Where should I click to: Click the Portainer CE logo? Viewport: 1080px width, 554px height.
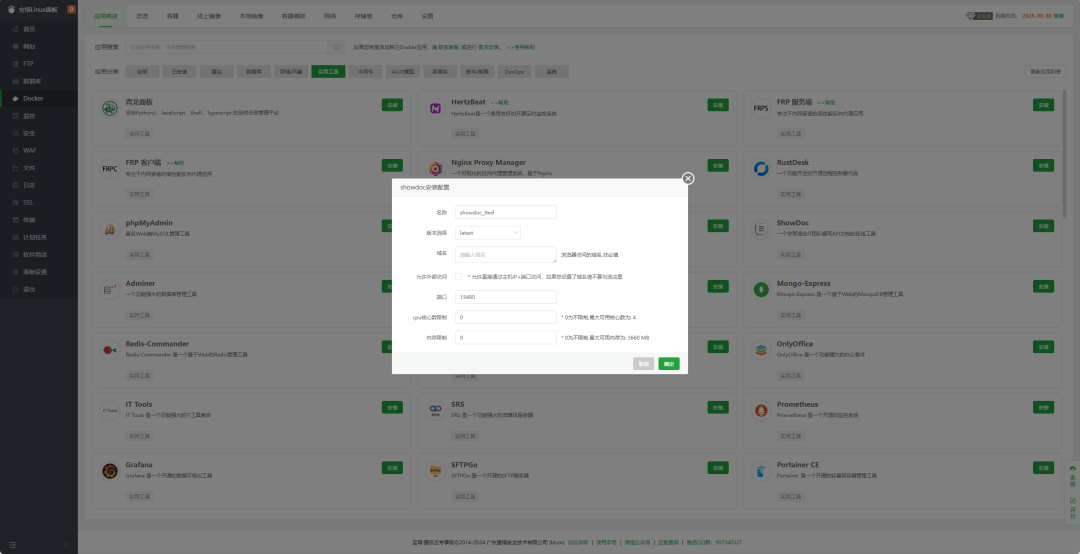(761, 471)
